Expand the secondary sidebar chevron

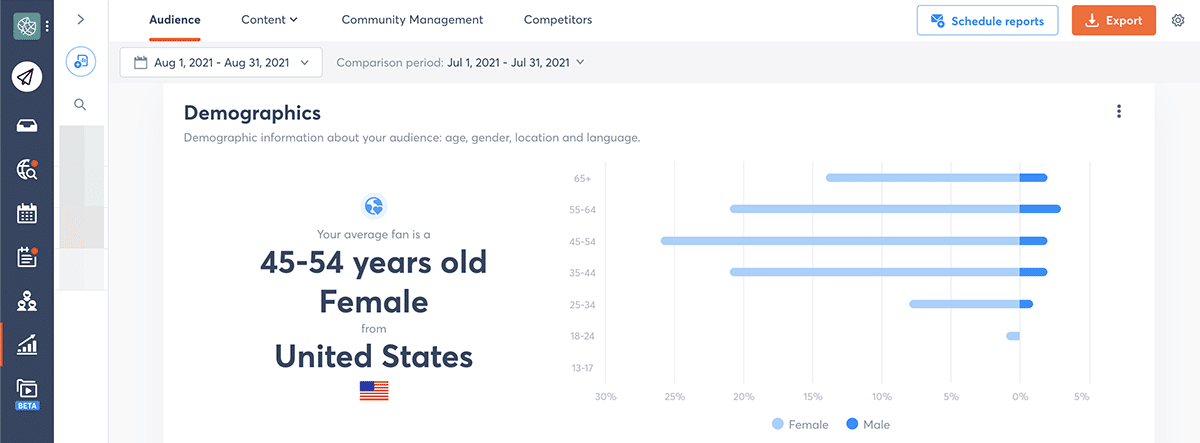pyautogui.click(x=80, y=19)
